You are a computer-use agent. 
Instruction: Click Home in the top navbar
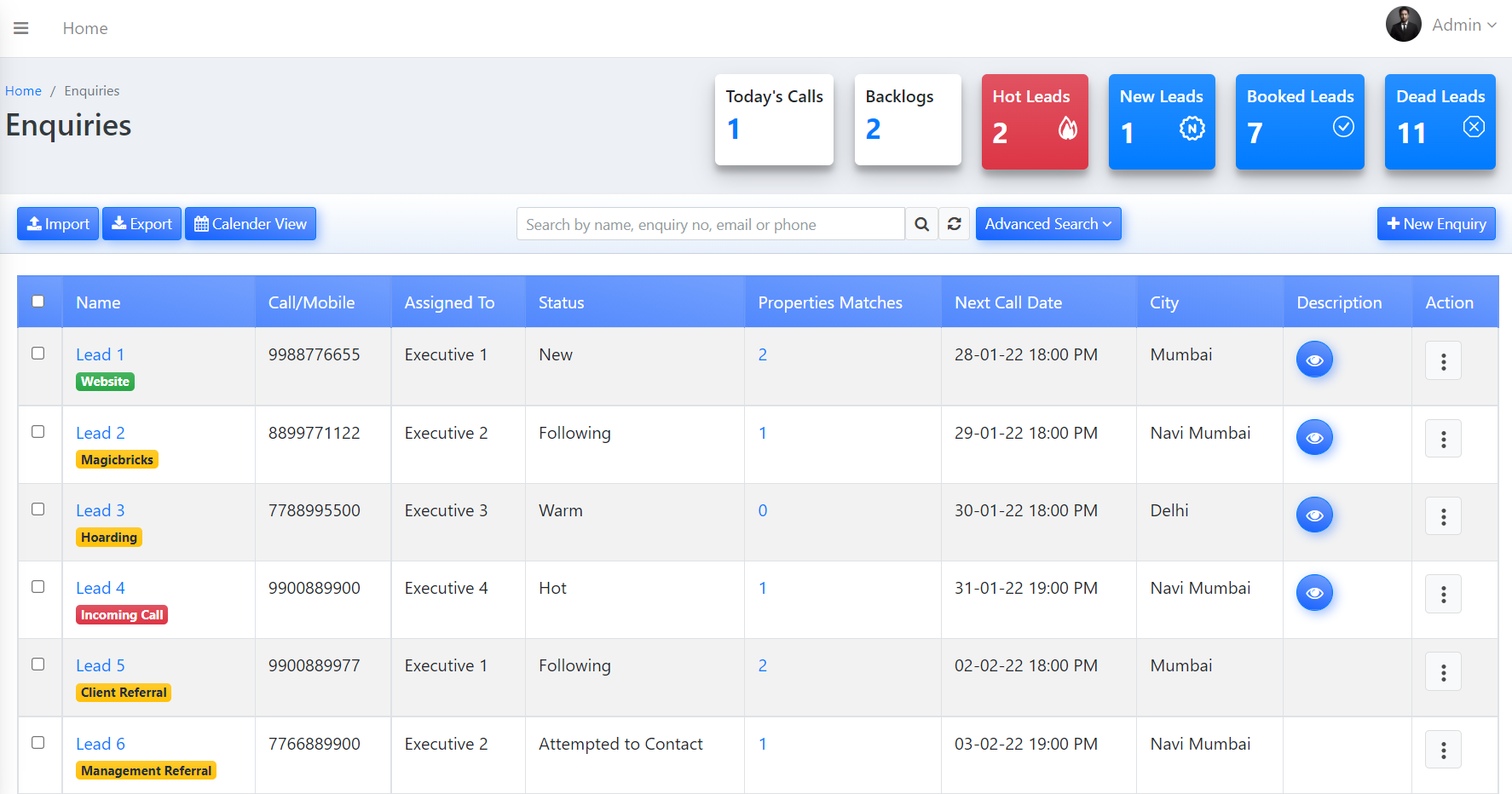pyautogui.click(x=85, y=28)
